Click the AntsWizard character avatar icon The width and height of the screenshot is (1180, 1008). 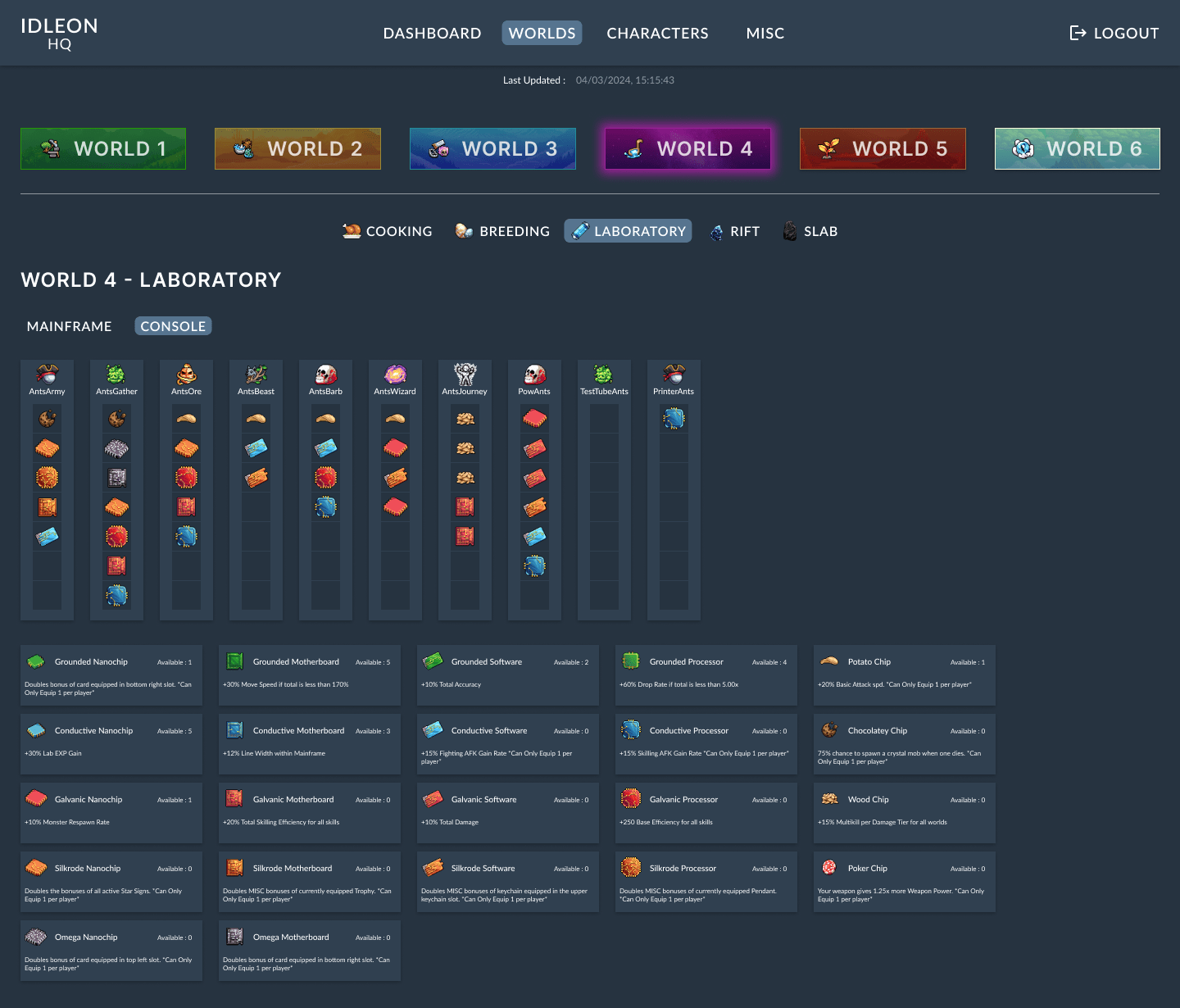coord(395,375)
